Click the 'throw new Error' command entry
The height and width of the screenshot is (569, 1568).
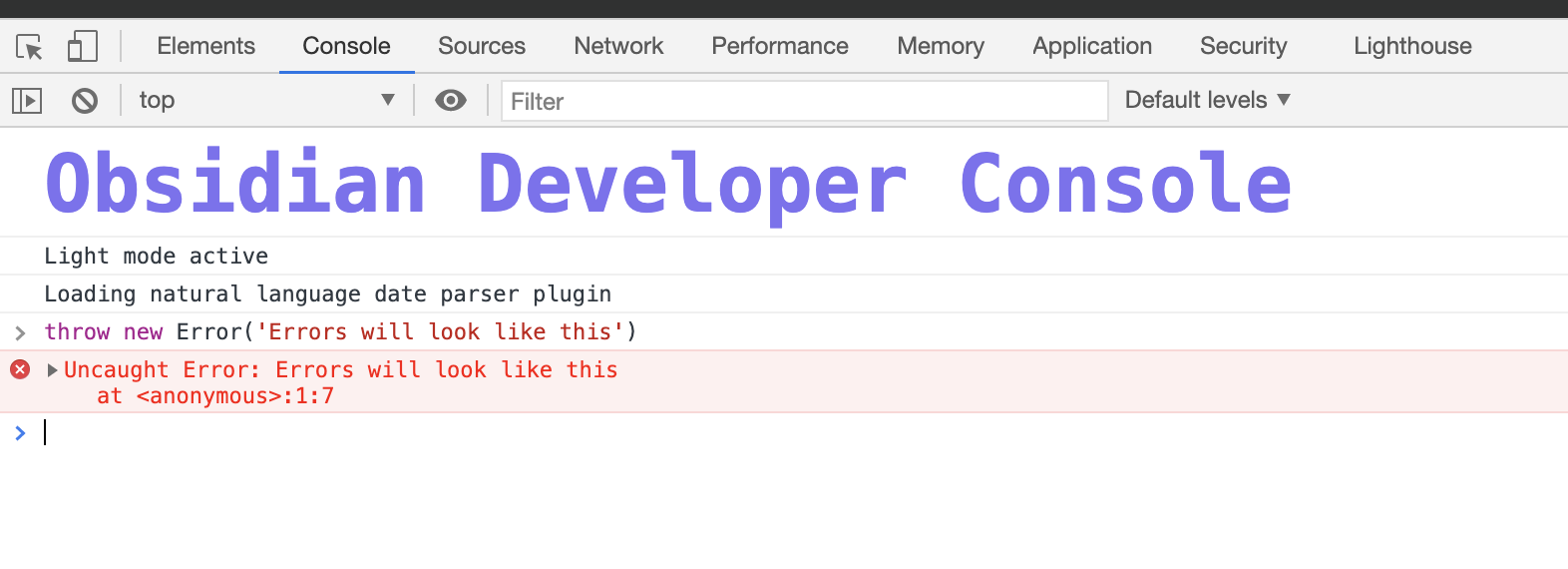tap(340, 332)
